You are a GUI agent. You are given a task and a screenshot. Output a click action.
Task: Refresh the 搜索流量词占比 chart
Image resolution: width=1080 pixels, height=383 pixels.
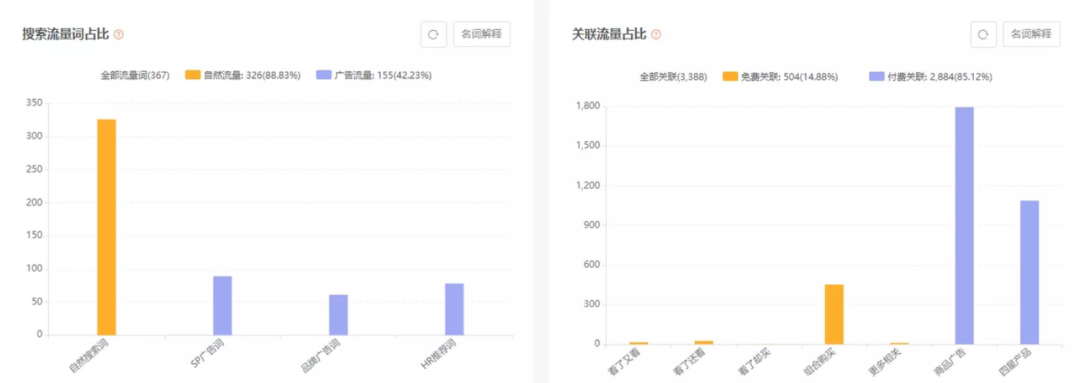click(x=433, y=34)
